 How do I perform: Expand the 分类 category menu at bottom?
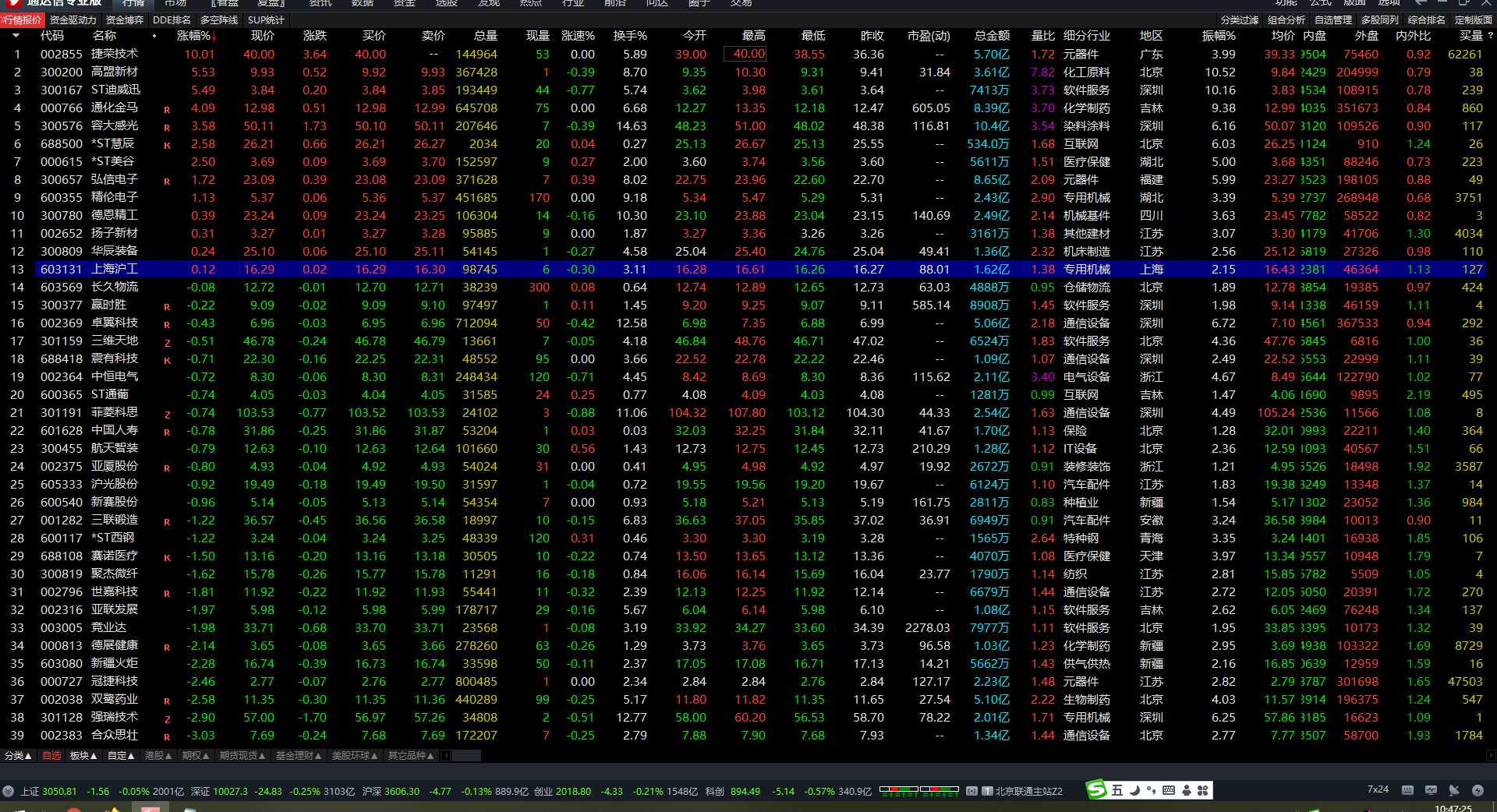point(17,755)
